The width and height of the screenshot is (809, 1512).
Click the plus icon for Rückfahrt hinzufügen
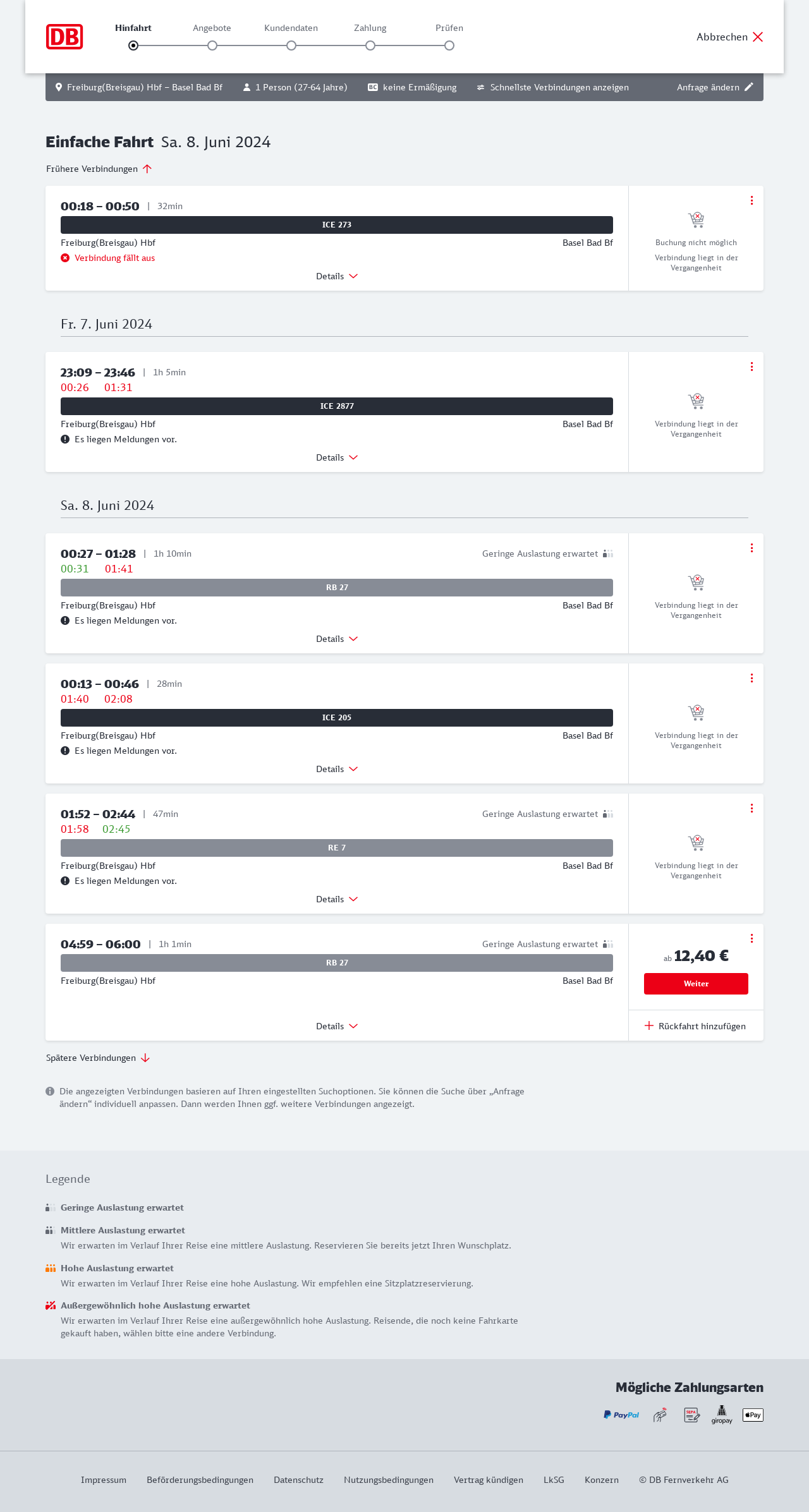click(649, 1025)
